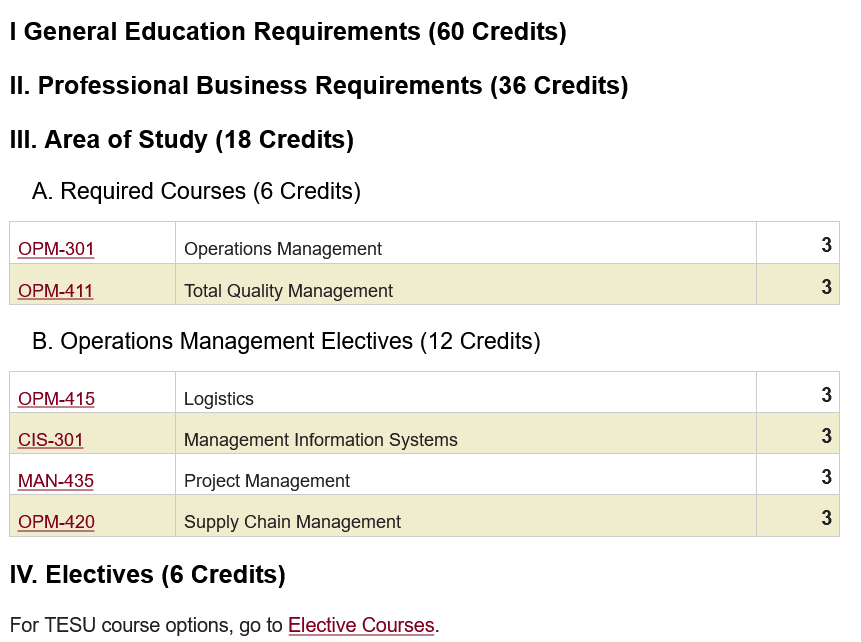Click the Total Quality Management title cell
Image resolution: width=861 pixels, height=642 pixels.
289,291
